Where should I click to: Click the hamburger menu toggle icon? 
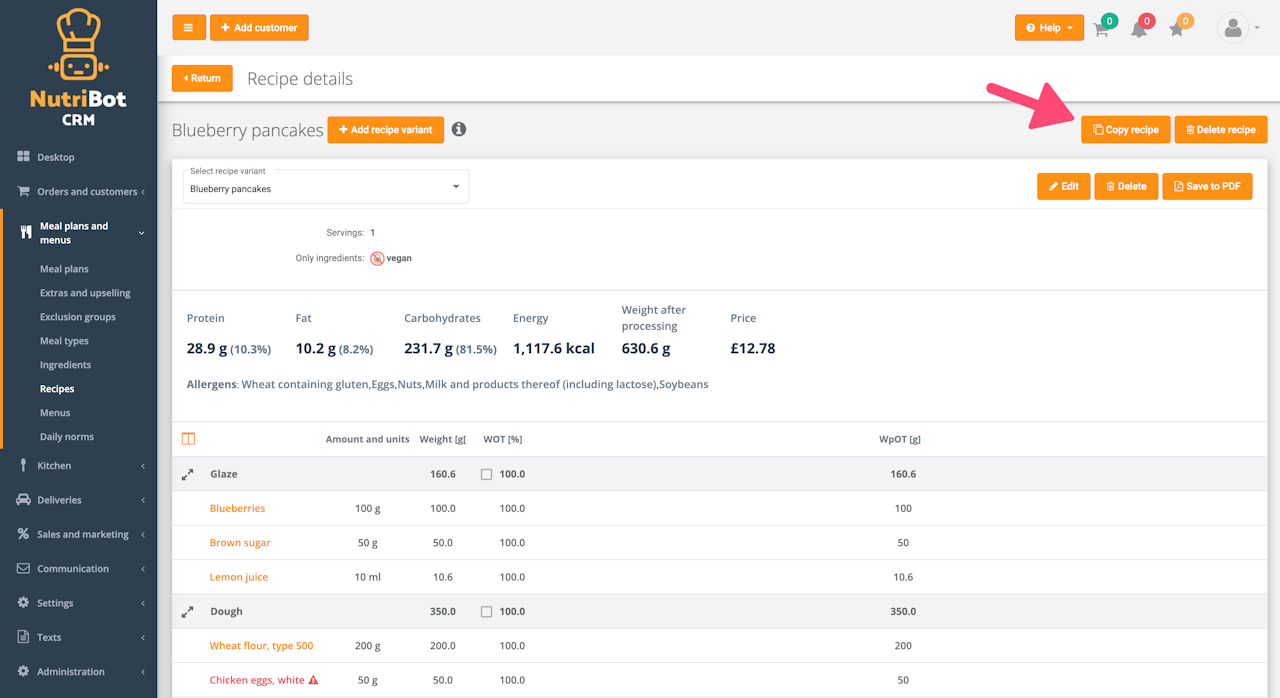[188, 28]
